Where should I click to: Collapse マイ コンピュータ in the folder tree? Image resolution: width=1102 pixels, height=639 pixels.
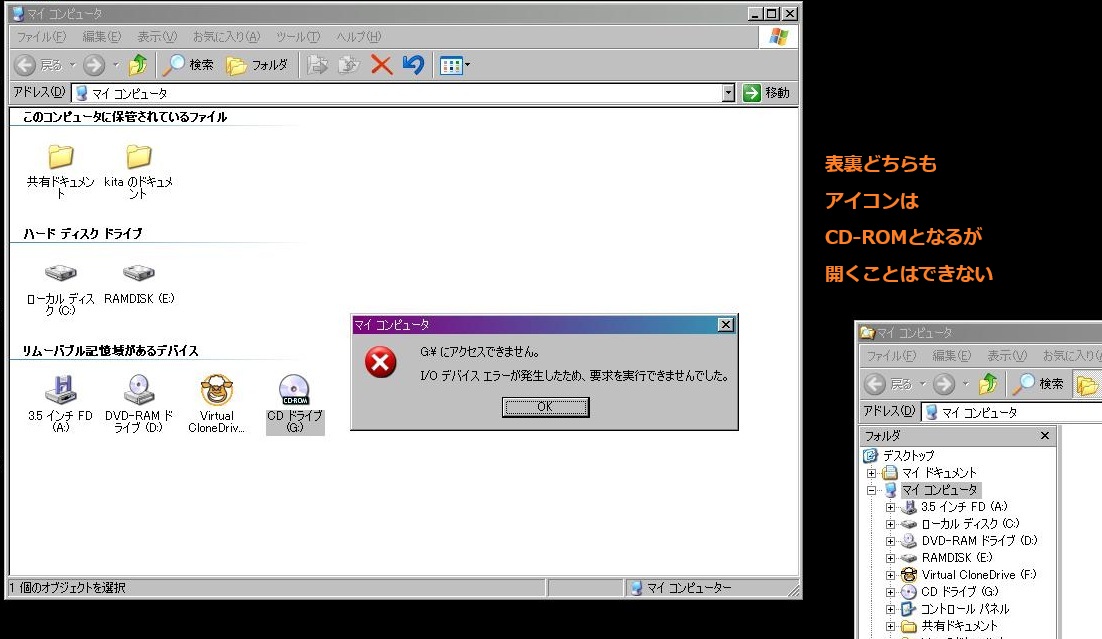[871, 490]
